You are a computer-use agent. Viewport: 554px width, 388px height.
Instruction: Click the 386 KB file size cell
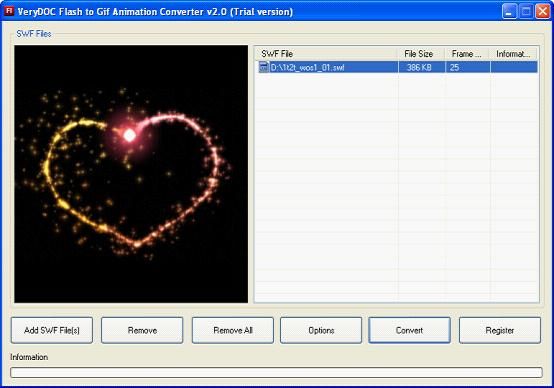click(419, 67)
